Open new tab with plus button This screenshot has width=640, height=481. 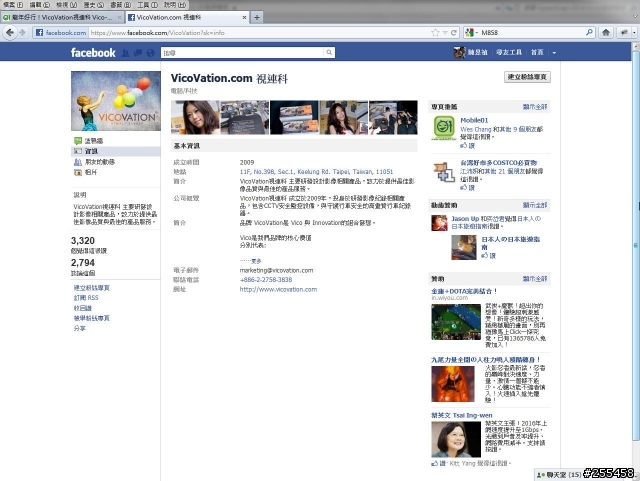click(x=257, y=17)
